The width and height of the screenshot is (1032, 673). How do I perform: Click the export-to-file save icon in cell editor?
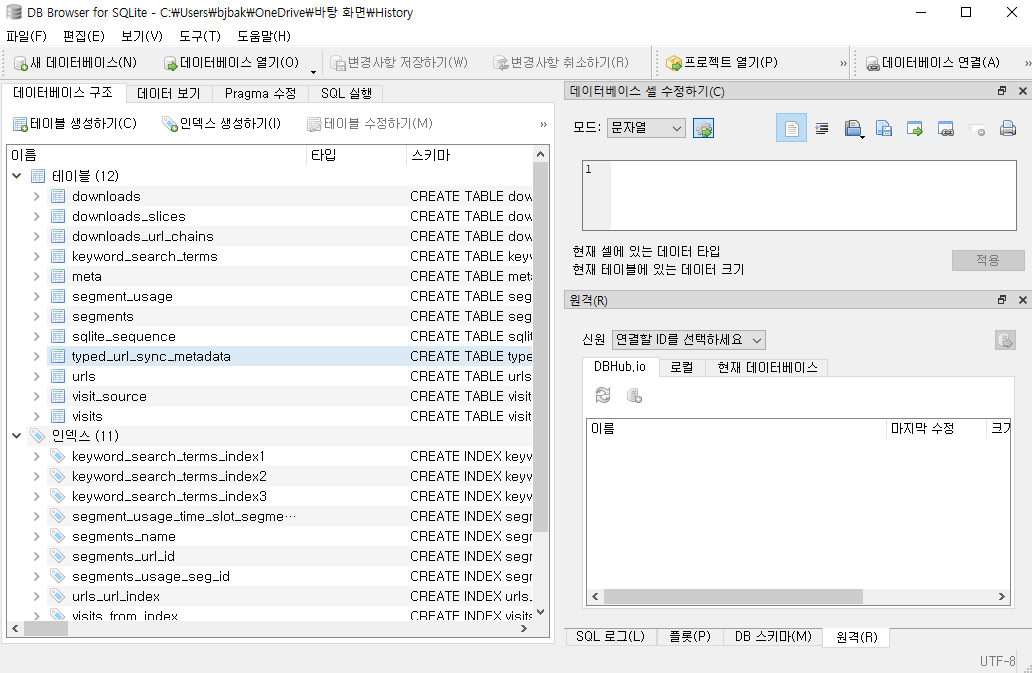click(884, 128)
